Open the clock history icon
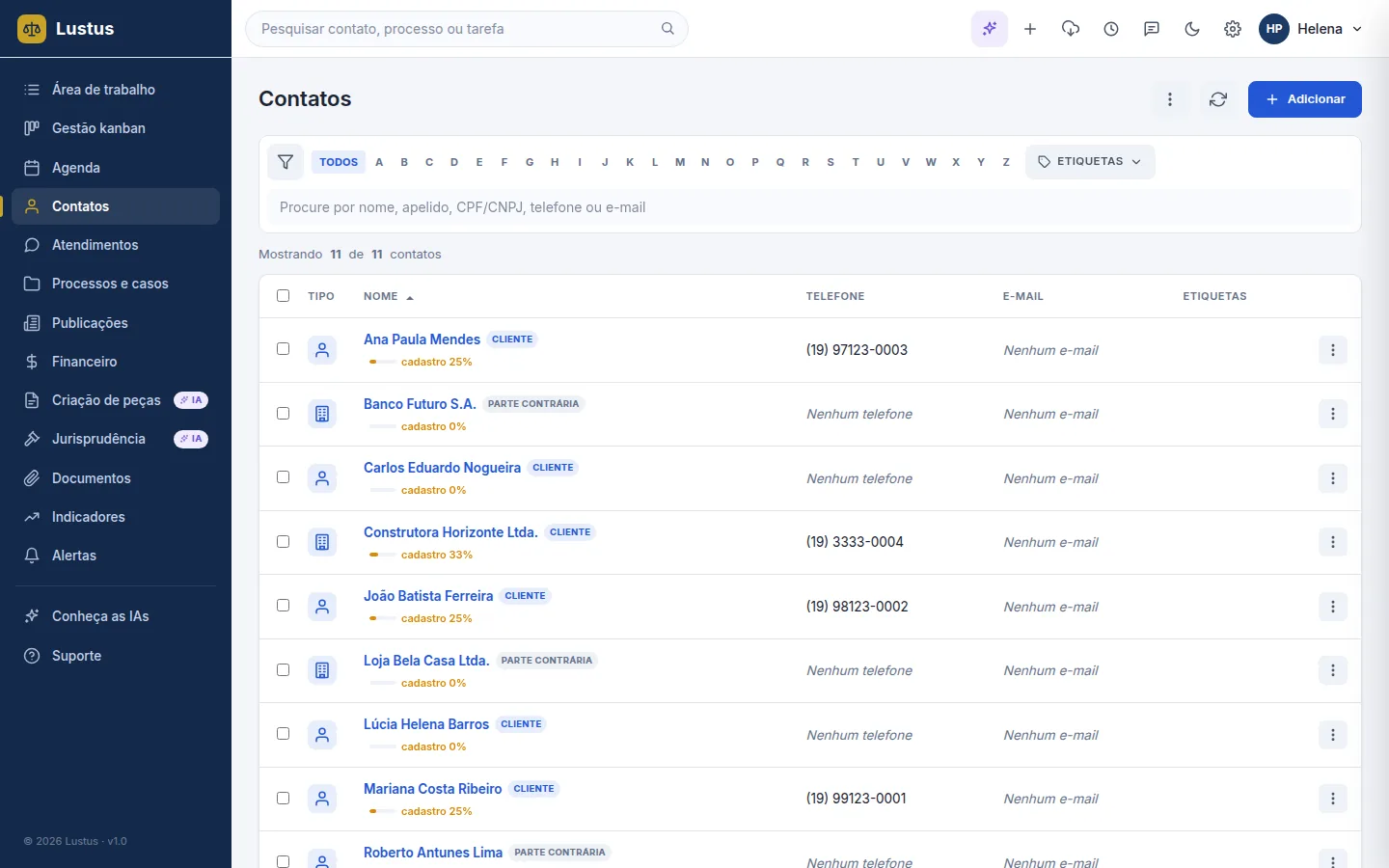1389x868 pixels. [x=1111, y=29]
